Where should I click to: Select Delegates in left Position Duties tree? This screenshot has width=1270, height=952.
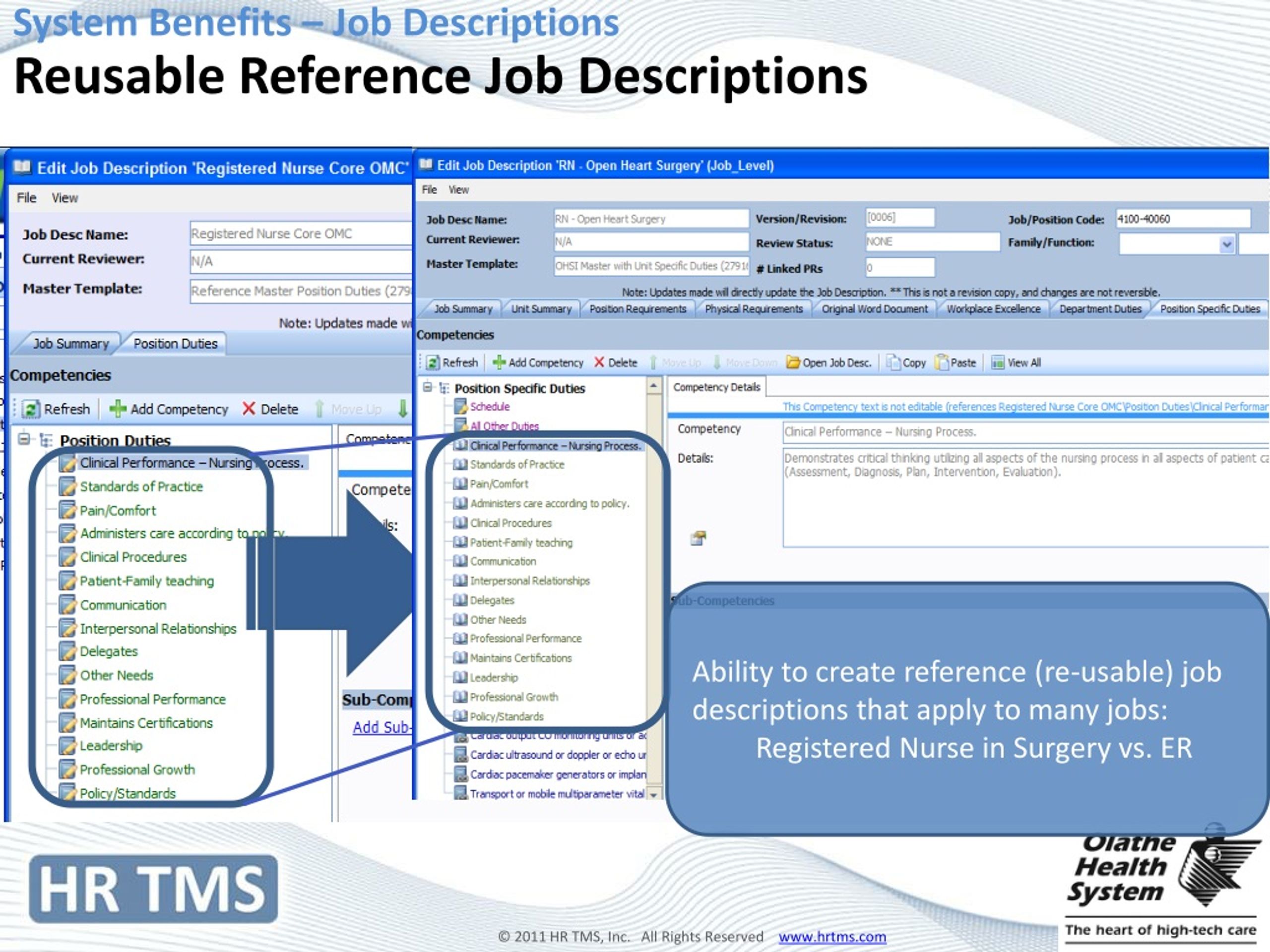pos(109,652)
